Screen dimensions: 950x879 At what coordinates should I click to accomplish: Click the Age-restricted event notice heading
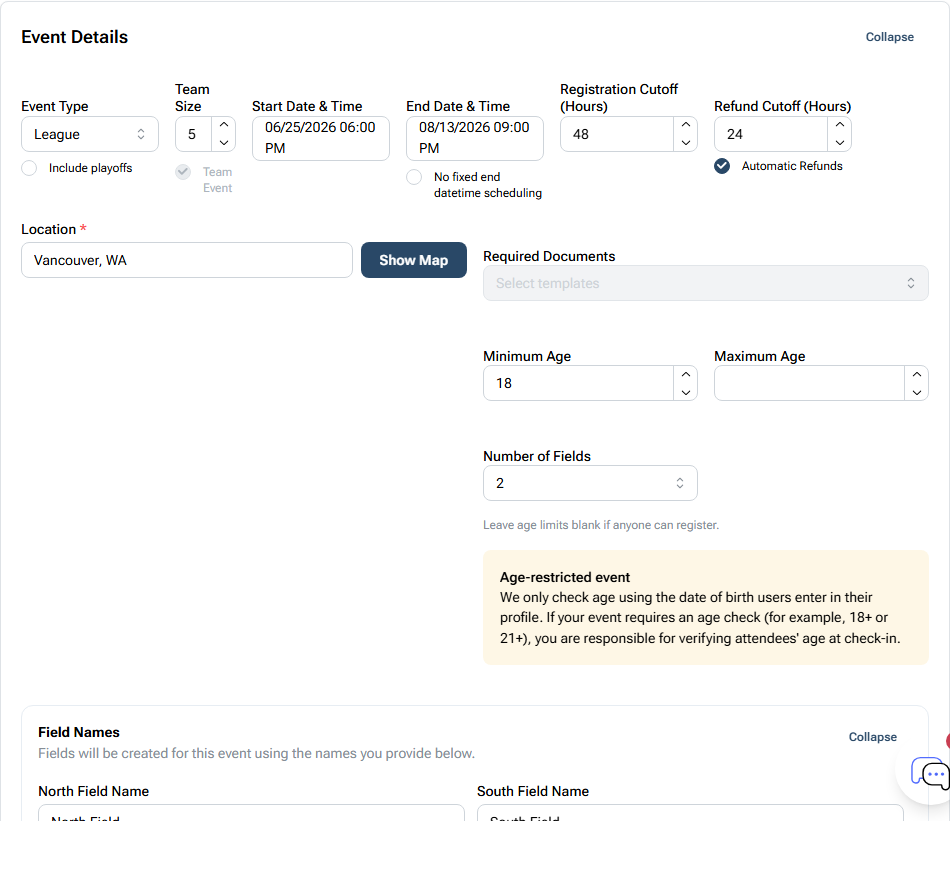point(565,577)
